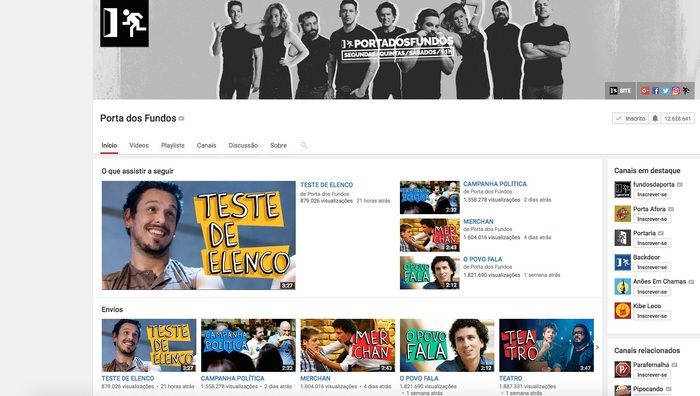Subscribe to Kibe Loco with Inscrever-se

pos(652,316)
